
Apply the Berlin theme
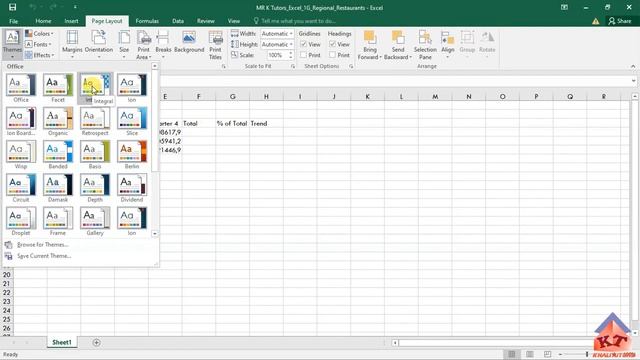pos(132,155)
